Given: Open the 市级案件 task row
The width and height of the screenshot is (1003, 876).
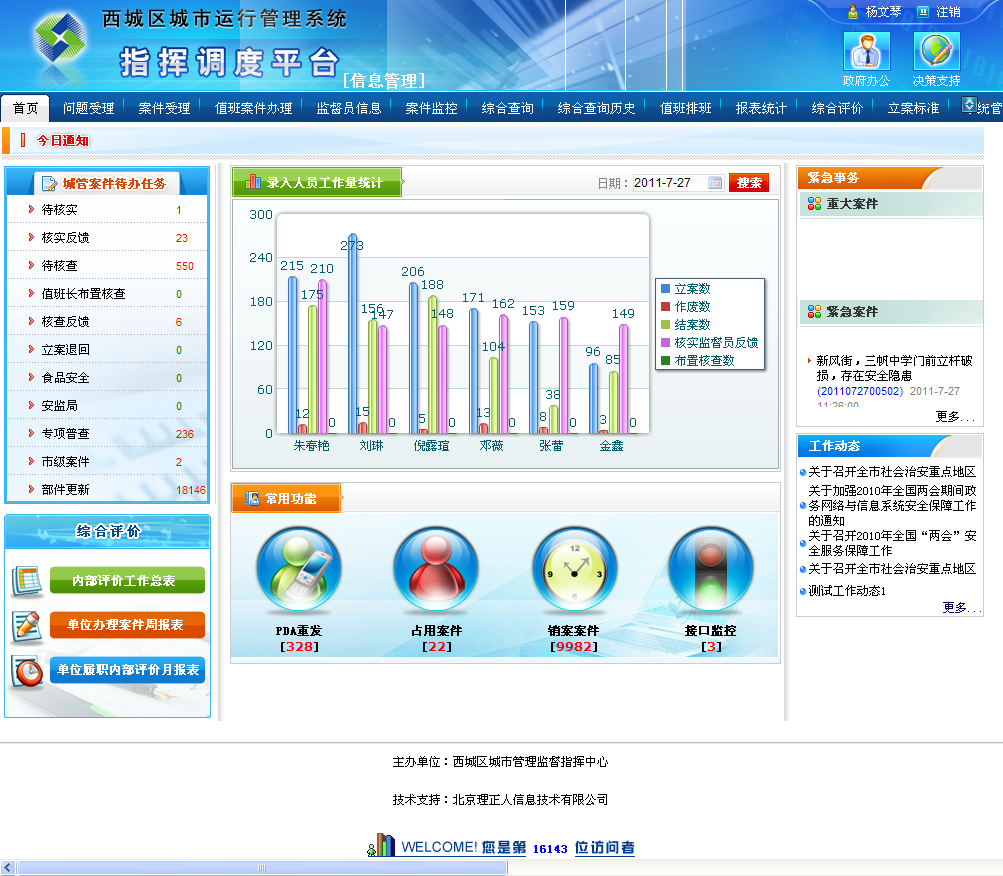Looking at the screenshot, I should point(107,462).
